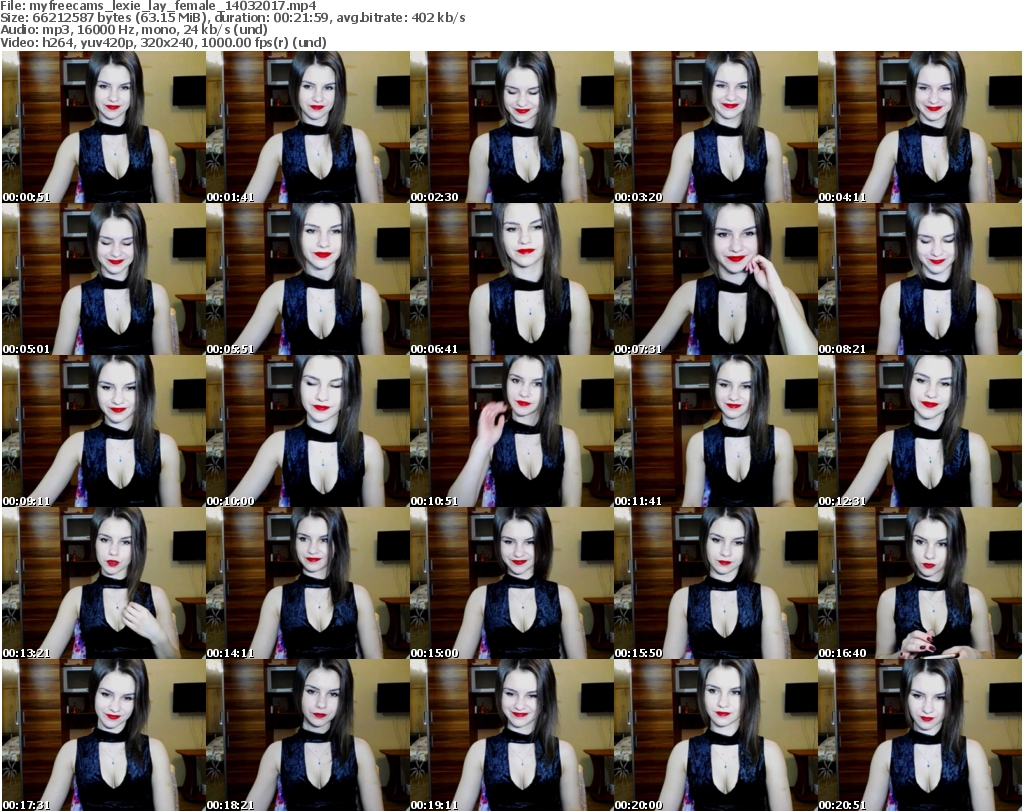This screenshot has height=811, width=1024.
Task: View the frame thumbnail stamped 00:18:21
Action: click(x=308, y=735)
